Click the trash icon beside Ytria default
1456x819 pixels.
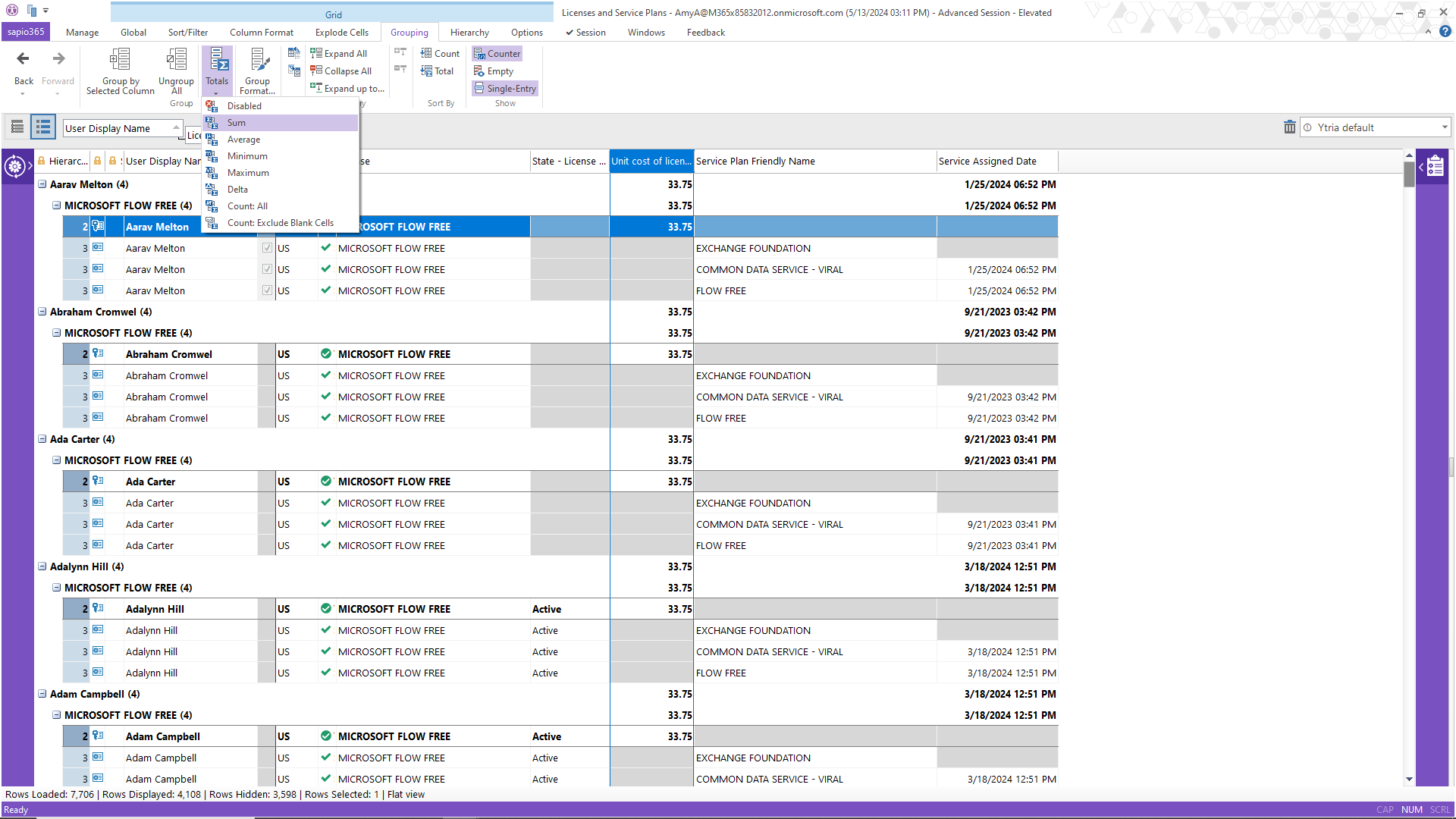(x=1289, y=127)
